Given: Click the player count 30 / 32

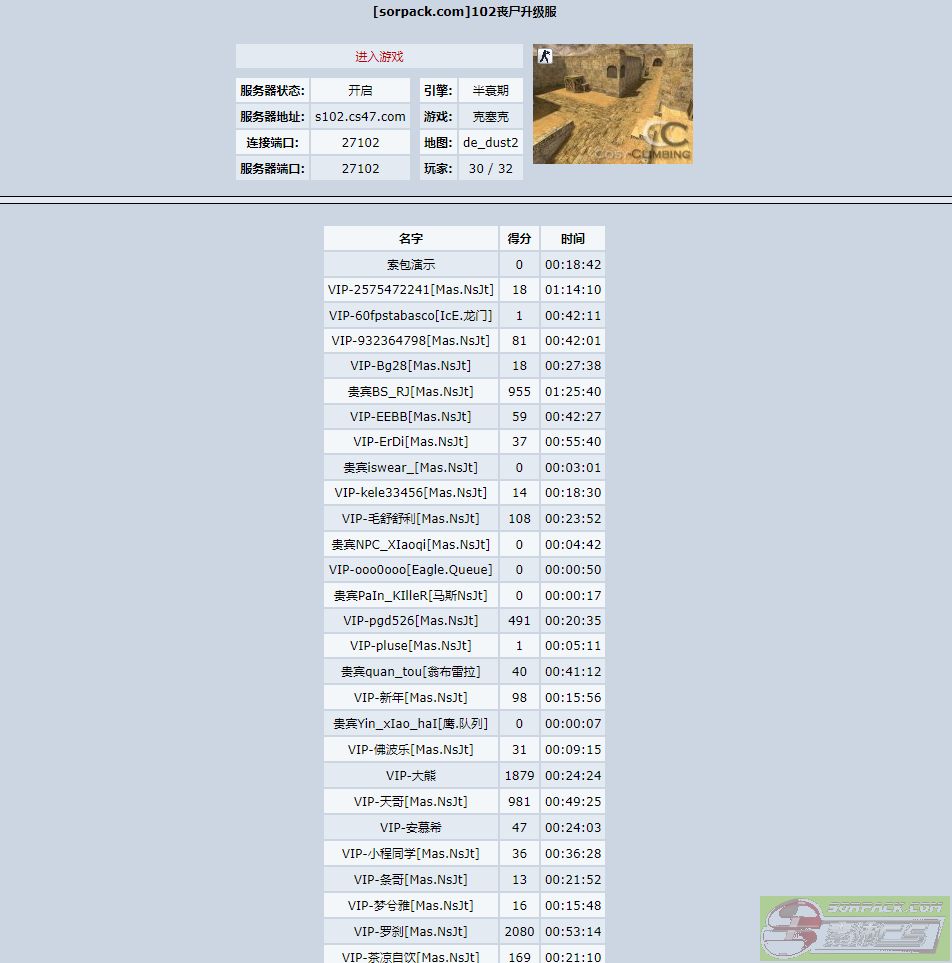Looking at the screenshot, I should pyautogui.click(x=490, y=168).
